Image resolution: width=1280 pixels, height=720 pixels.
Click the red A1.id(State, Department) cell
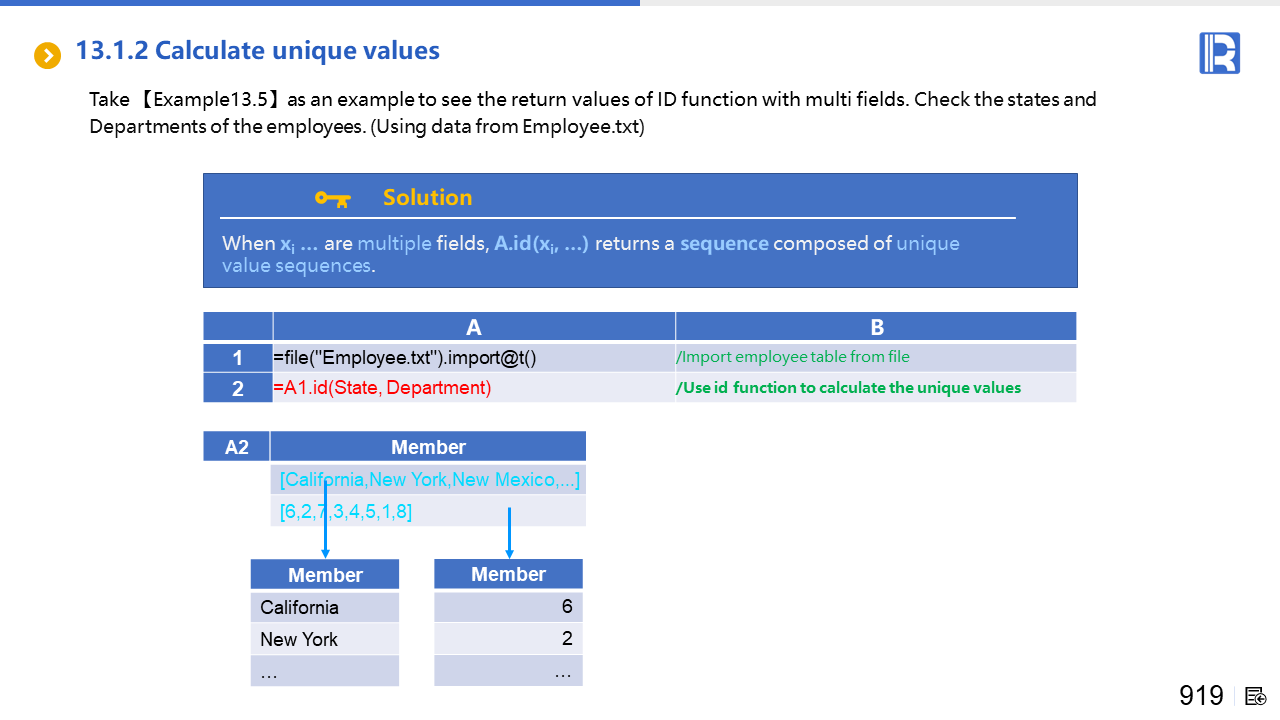point(474,388)
